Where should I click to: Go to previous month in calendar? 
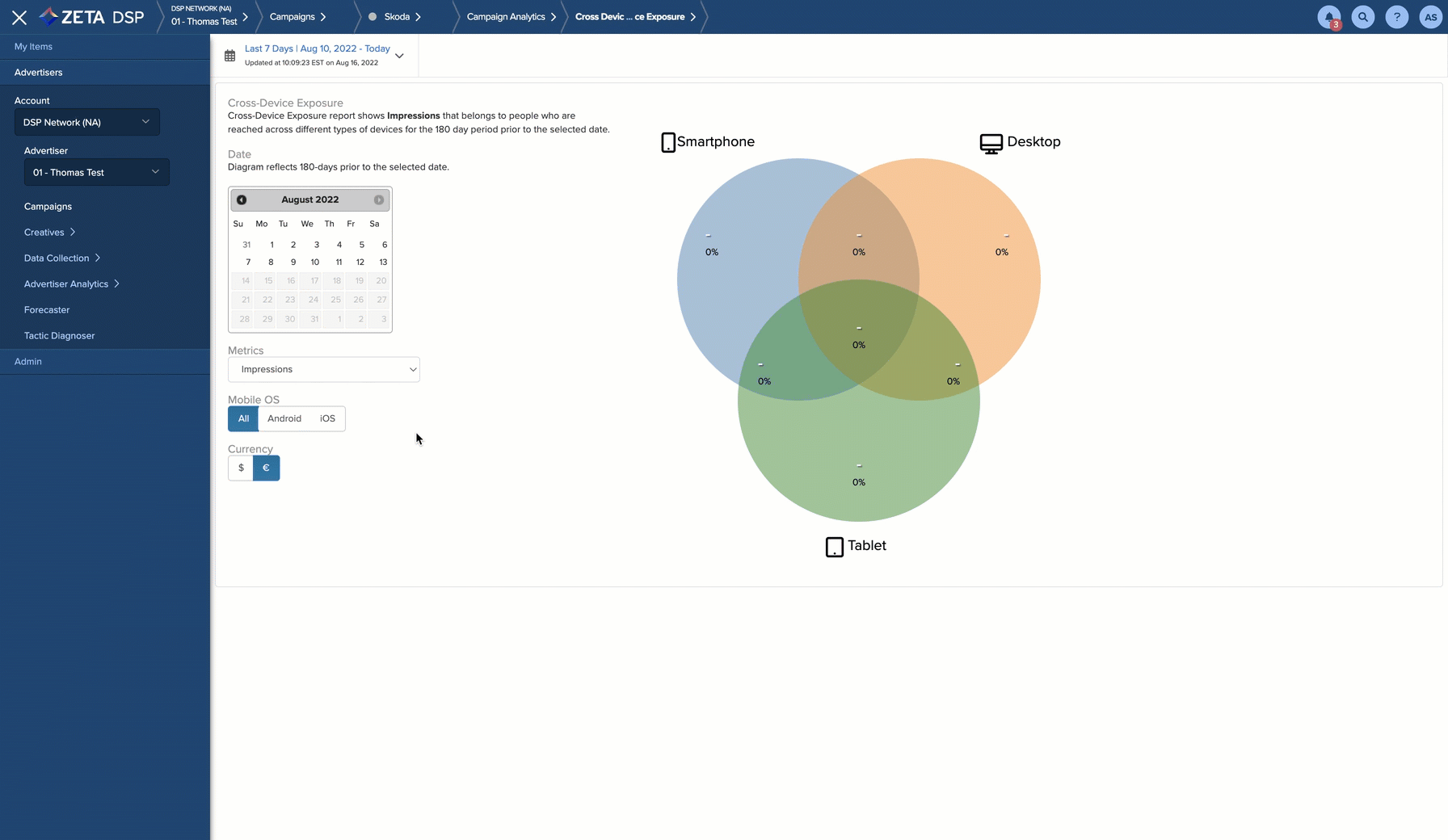click(x=242, y=199)
